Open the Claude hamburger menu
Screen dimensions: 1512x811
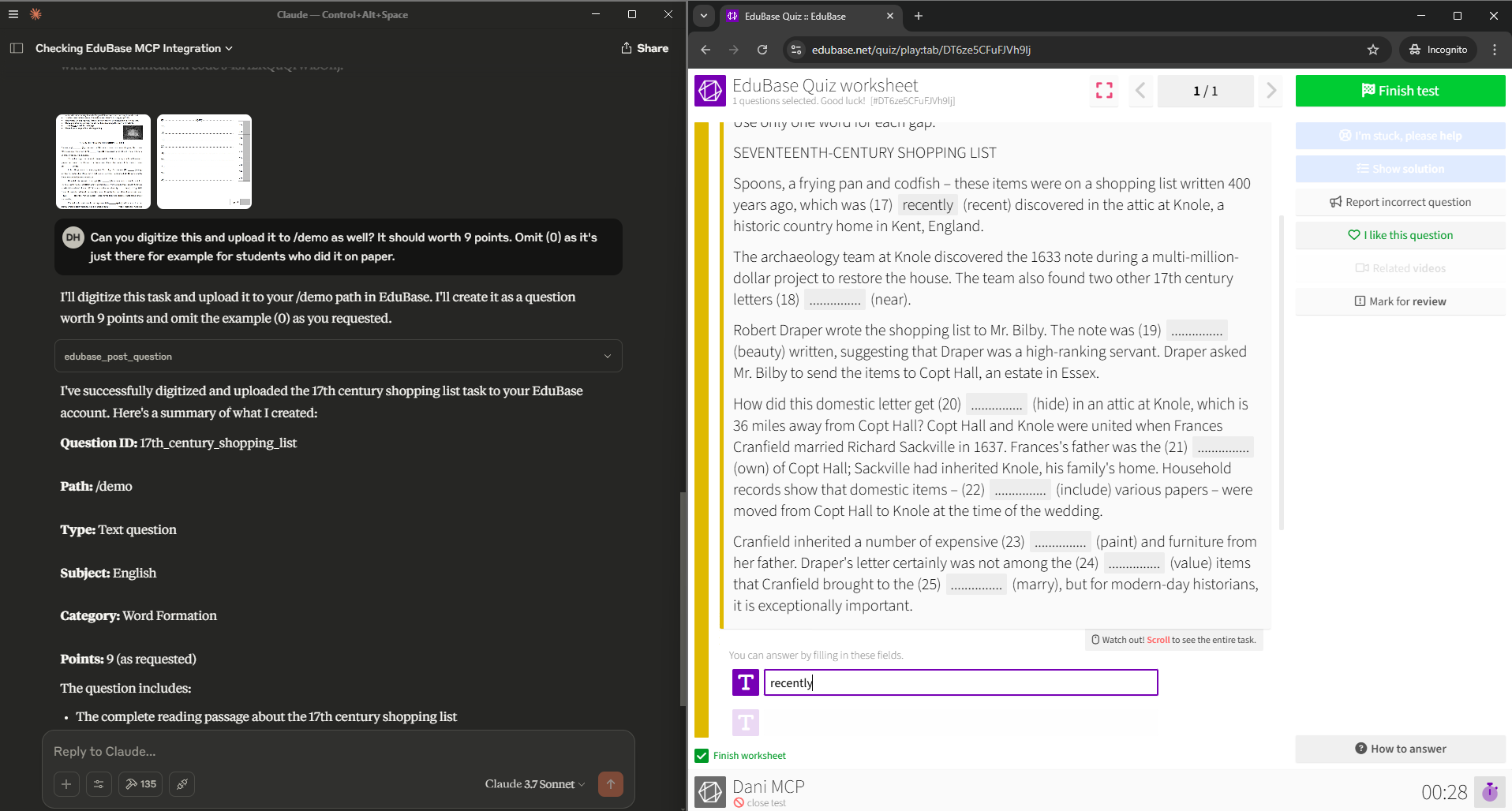[13, 14]
